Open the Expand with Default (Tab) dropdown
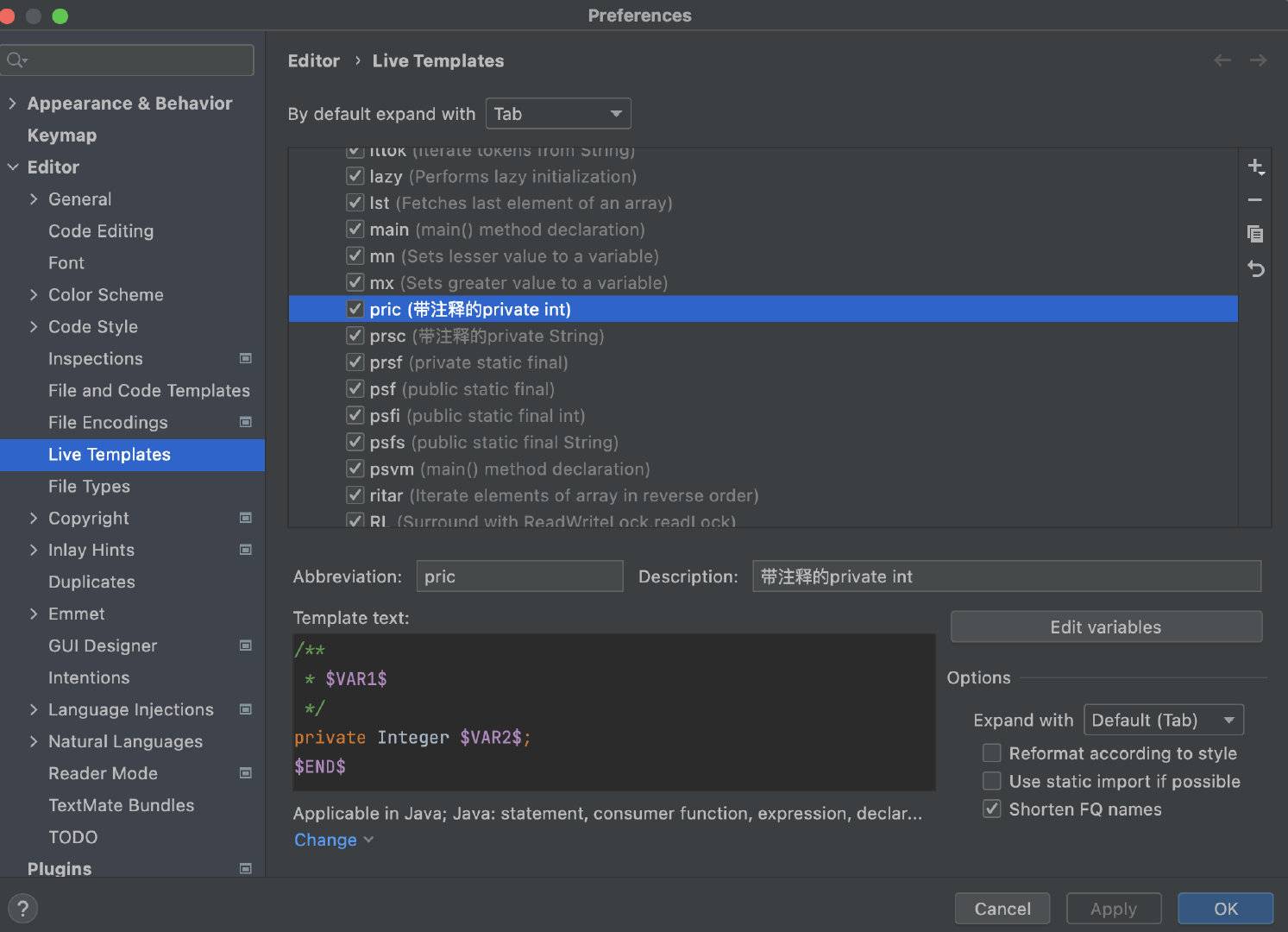1288x932 pixels. pyautogui.click(x=1164, y=720)
